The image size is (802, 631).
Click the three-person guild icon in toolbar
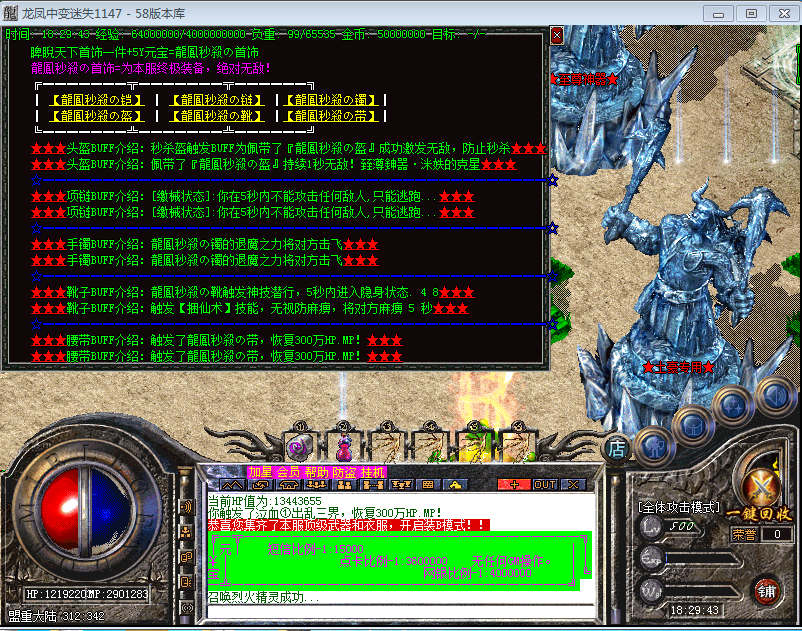317,485
